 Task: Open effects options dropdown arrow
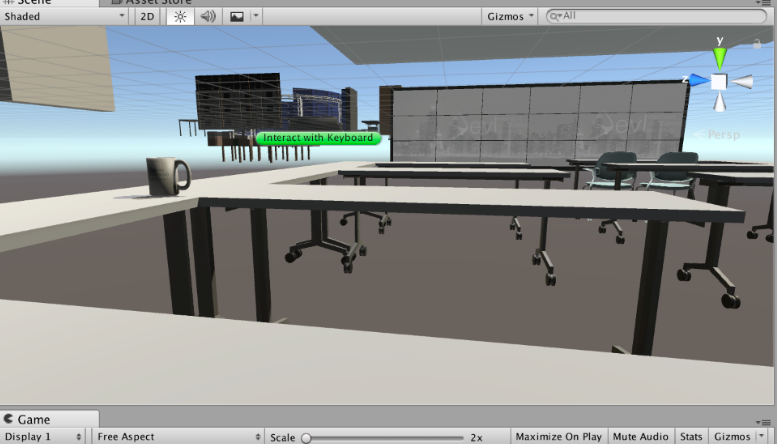(256, 16)
